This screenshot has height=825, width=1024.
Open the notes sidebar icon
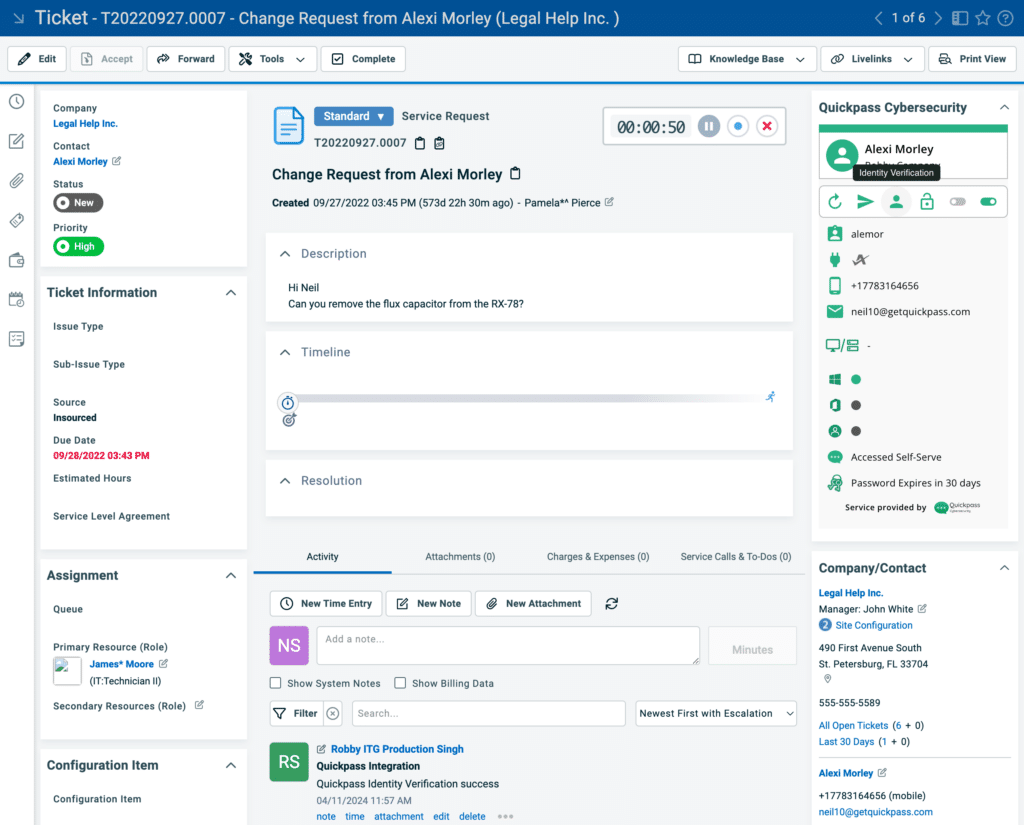tap(16, 141)
